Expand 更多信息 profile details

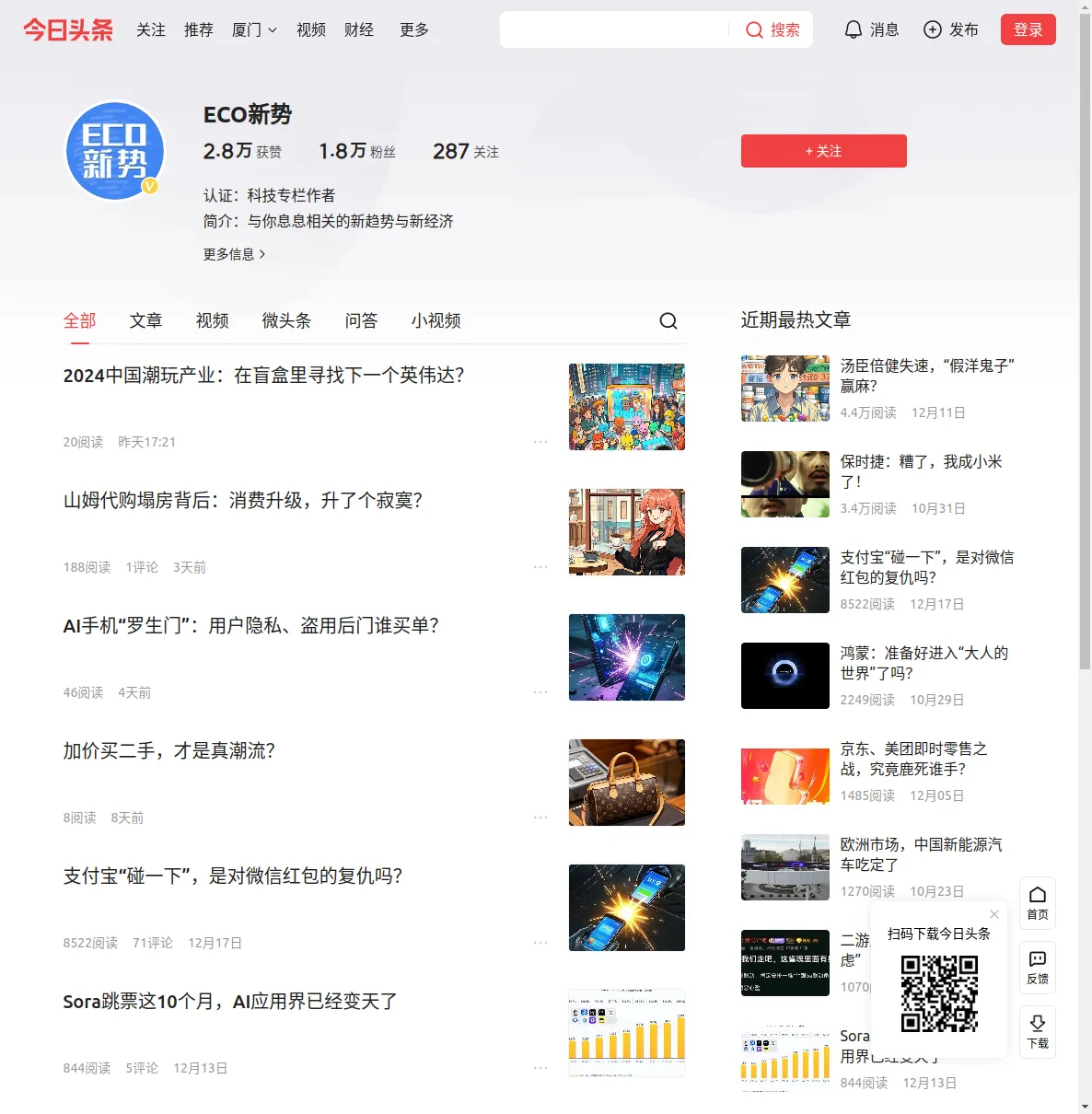point(234,254)
